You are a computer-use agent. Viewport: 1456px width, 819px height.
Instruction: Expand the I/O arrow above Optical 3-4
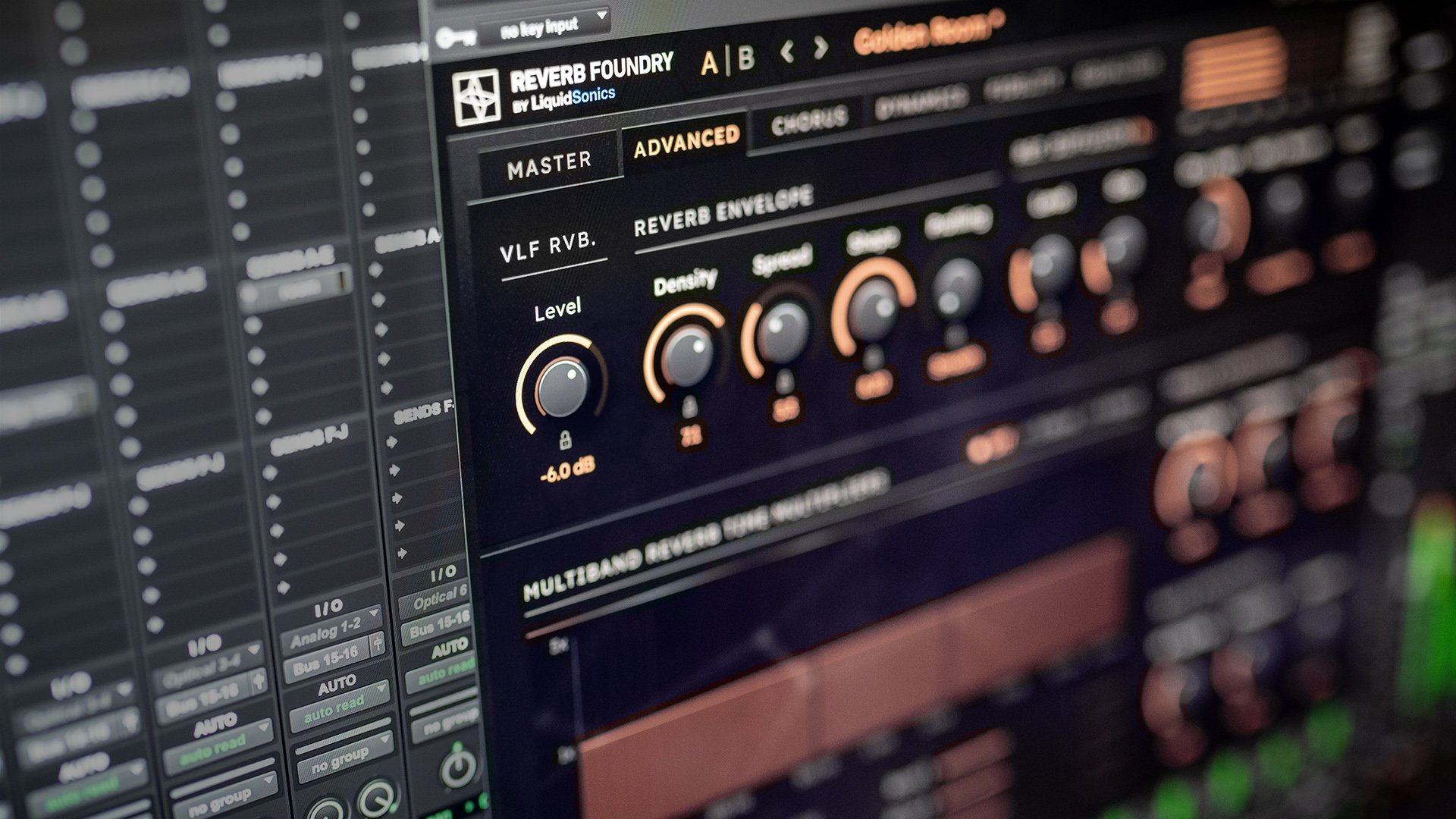point(256,648)
